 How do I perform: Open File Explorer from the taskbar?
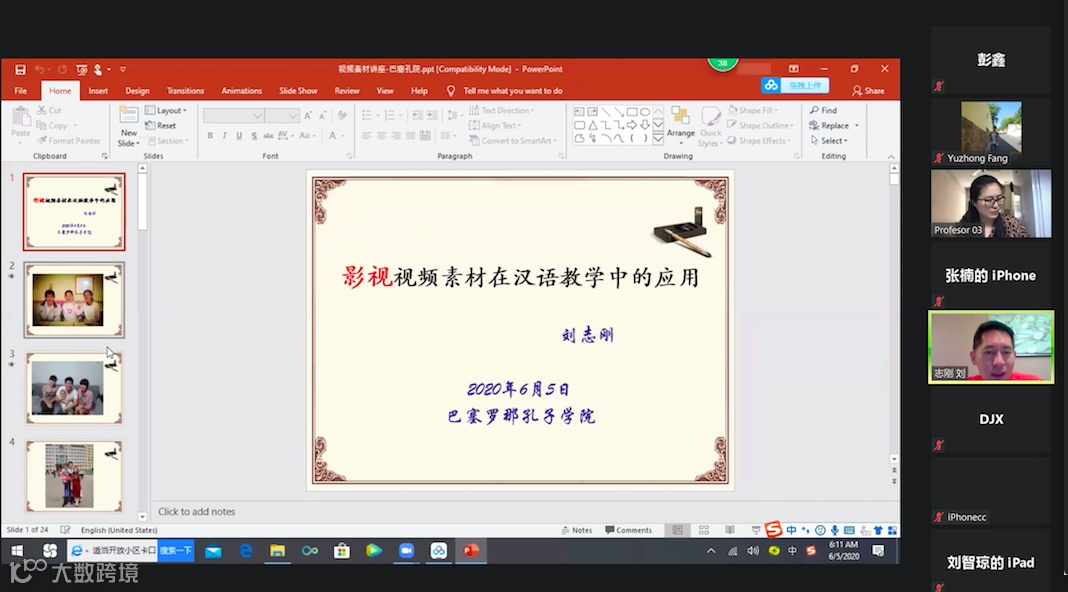(x=277, y=550)
